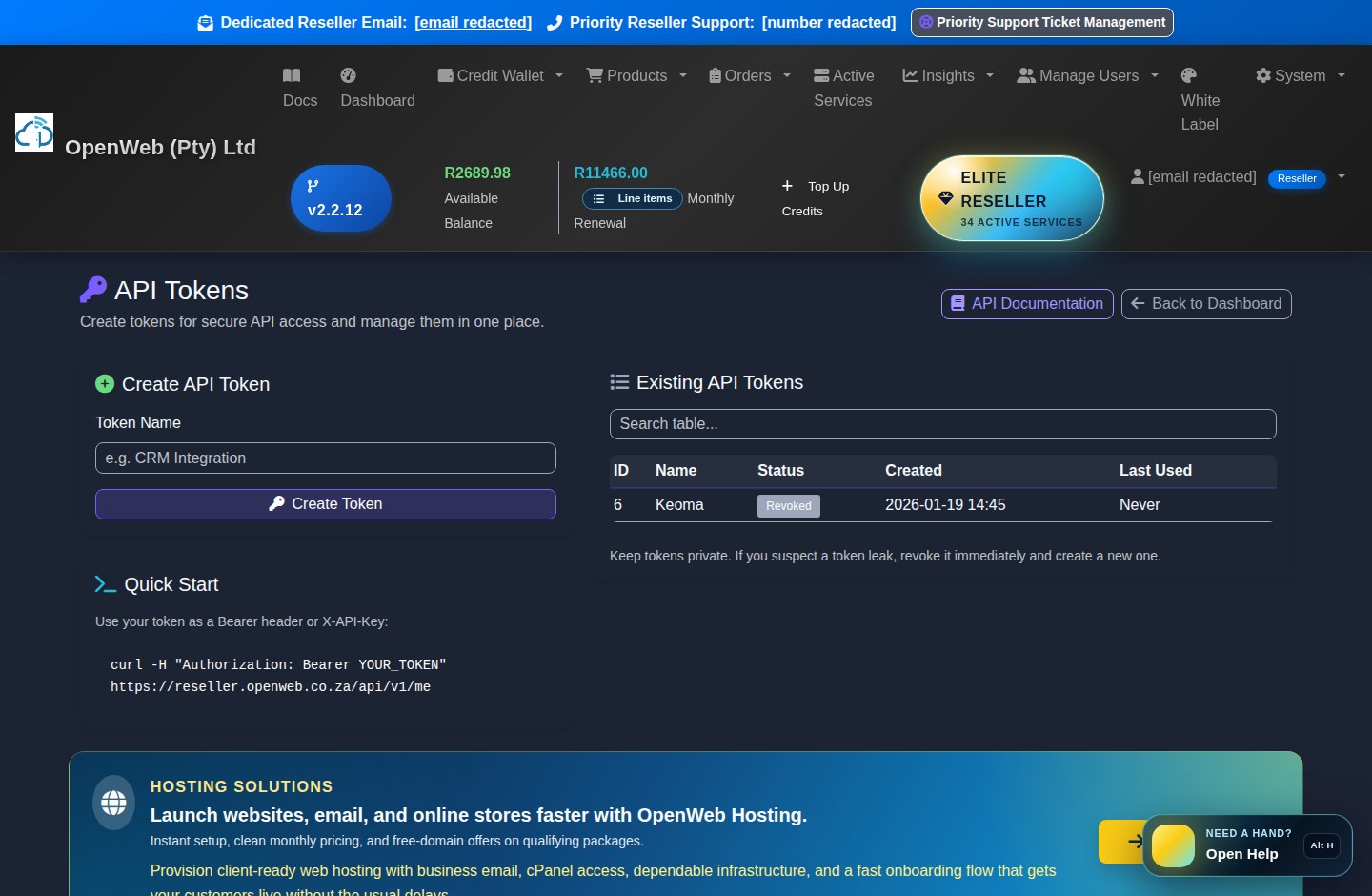1372x896 pixels.
Task: Go to the Dashboard menu item
Action: pos(377,88)
